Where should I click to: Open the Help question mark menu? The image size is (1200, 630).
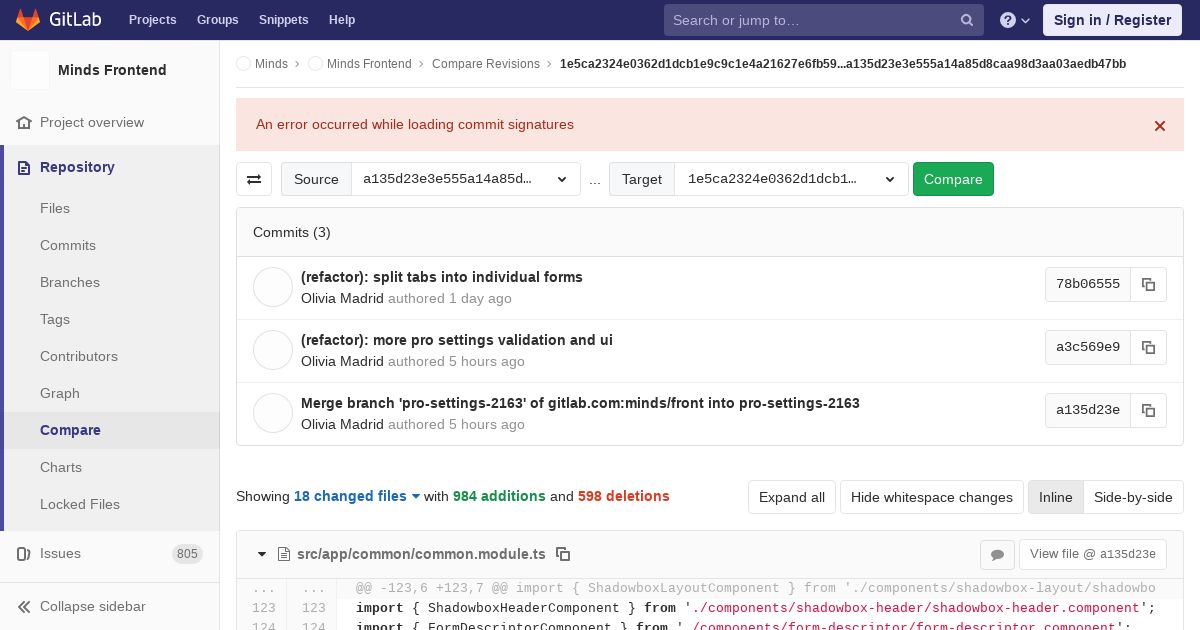tap(1015, 20)
